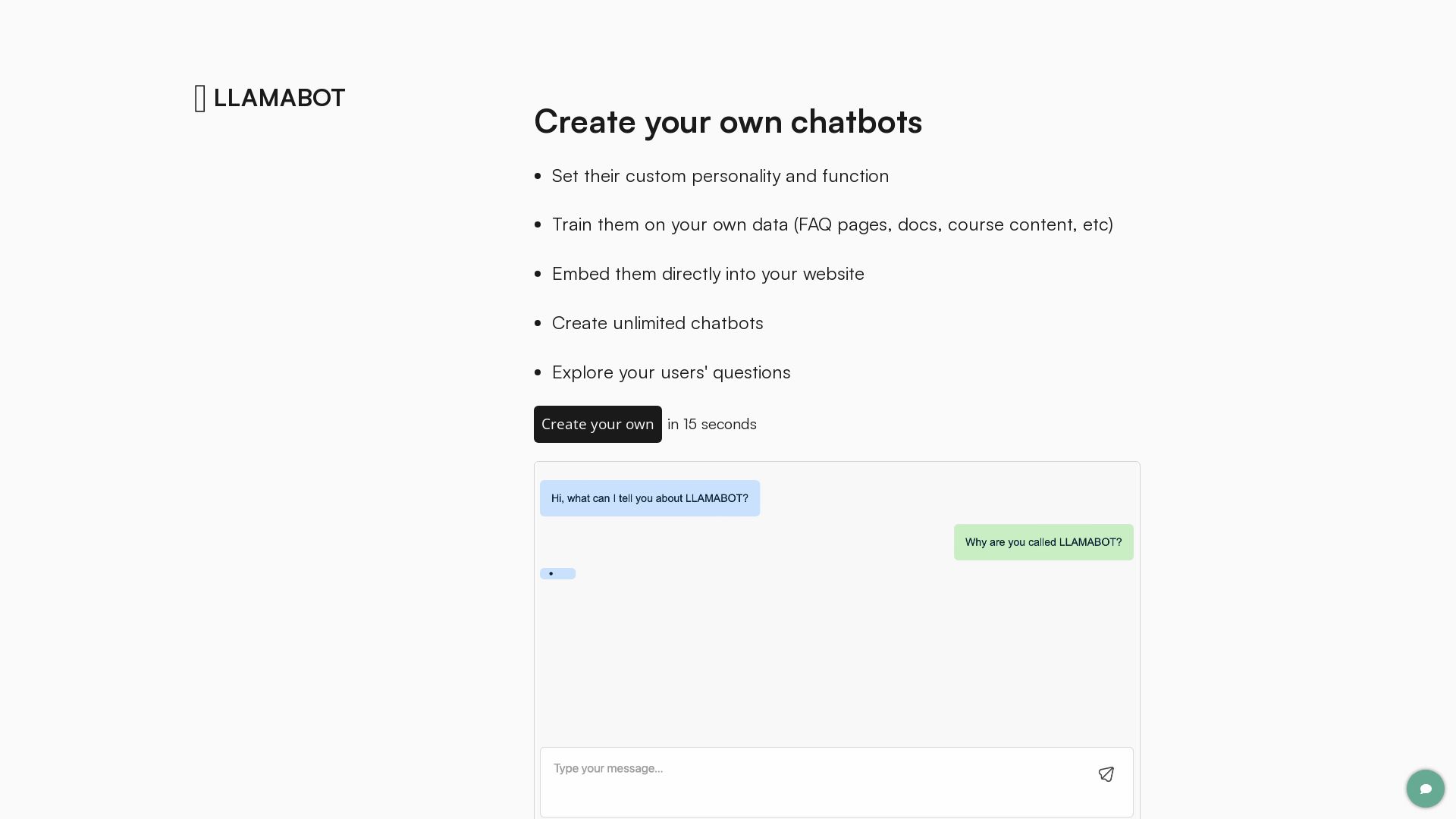
Task: Select the speech bubble icon on the launcher
Action: 1426,789
